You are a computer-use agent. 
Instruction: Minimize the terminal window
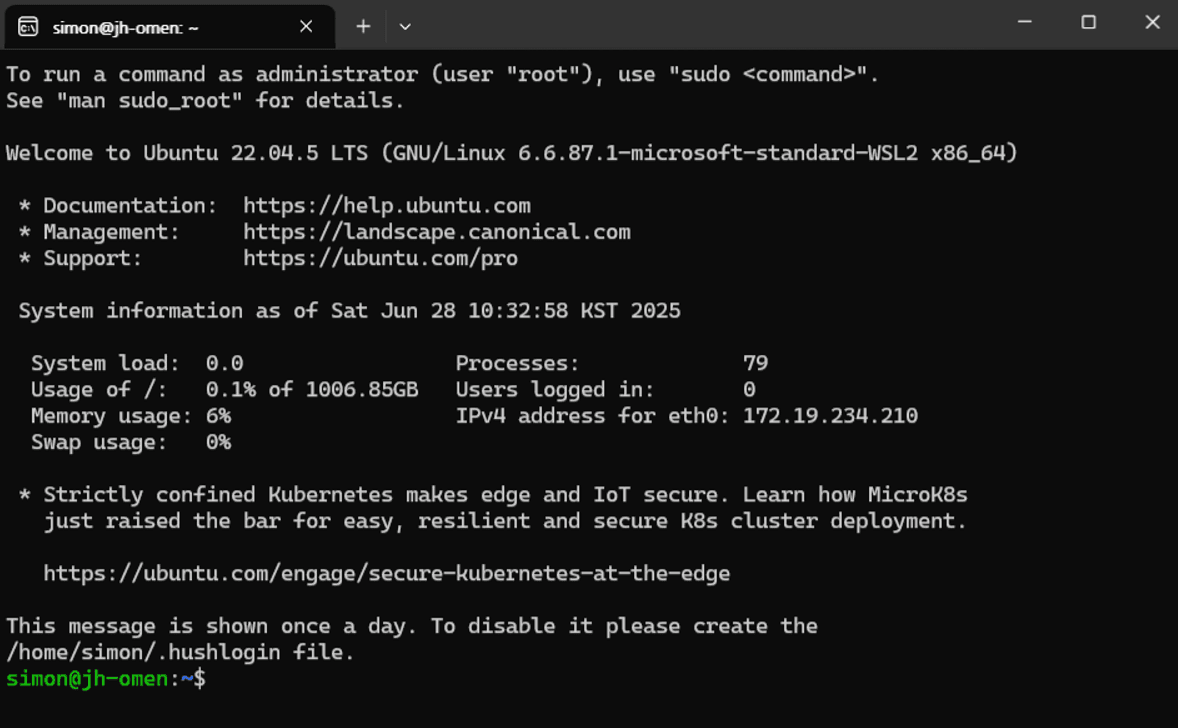tap(1024, 23)
